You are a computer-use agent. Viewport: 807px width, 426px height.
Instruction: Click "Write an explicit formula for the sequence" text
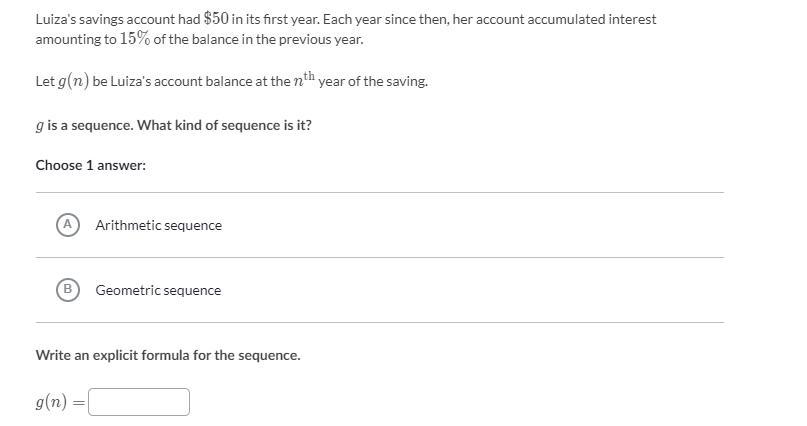168,355
